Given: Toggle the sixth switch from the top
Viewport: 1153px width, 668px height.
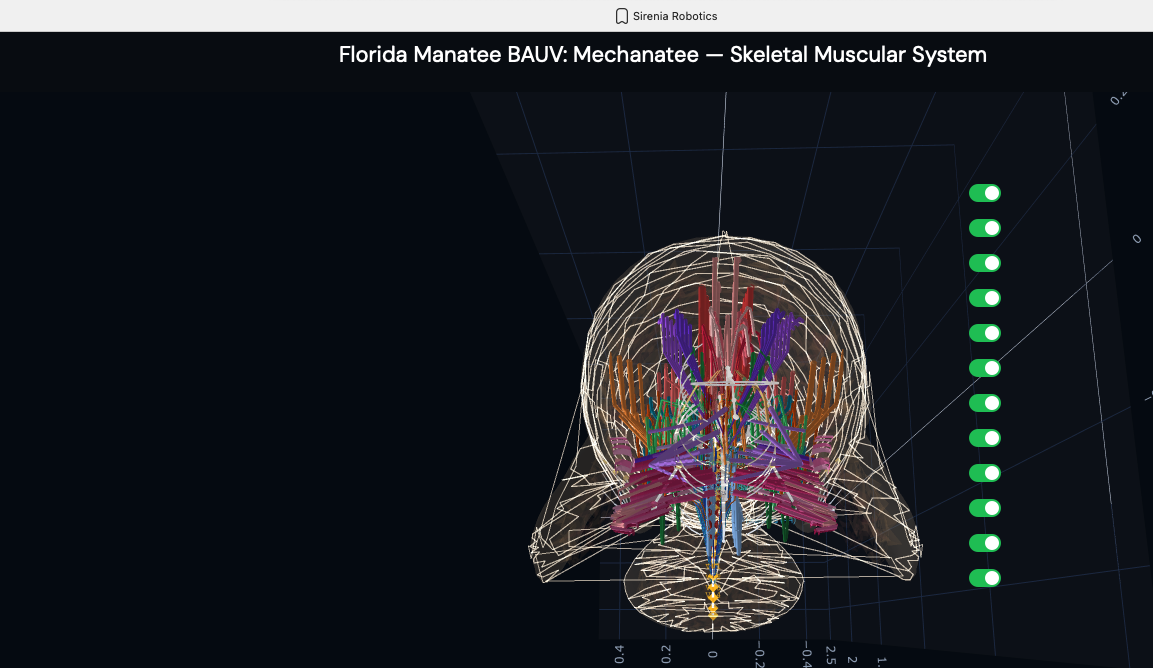Looking at the screenshot, I should point(985,368).
